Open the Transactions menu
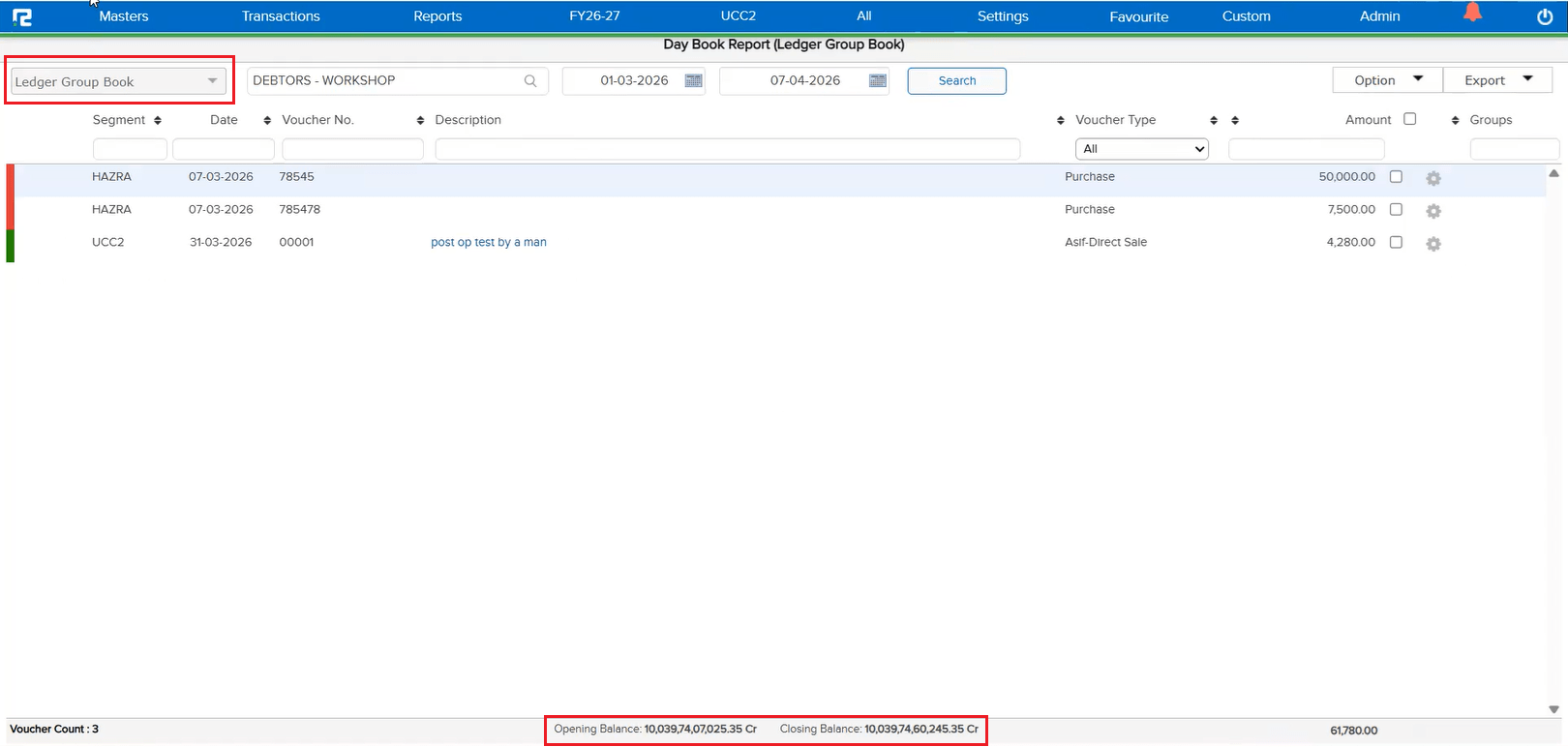 pyautogui.click(x=281, y=16)
